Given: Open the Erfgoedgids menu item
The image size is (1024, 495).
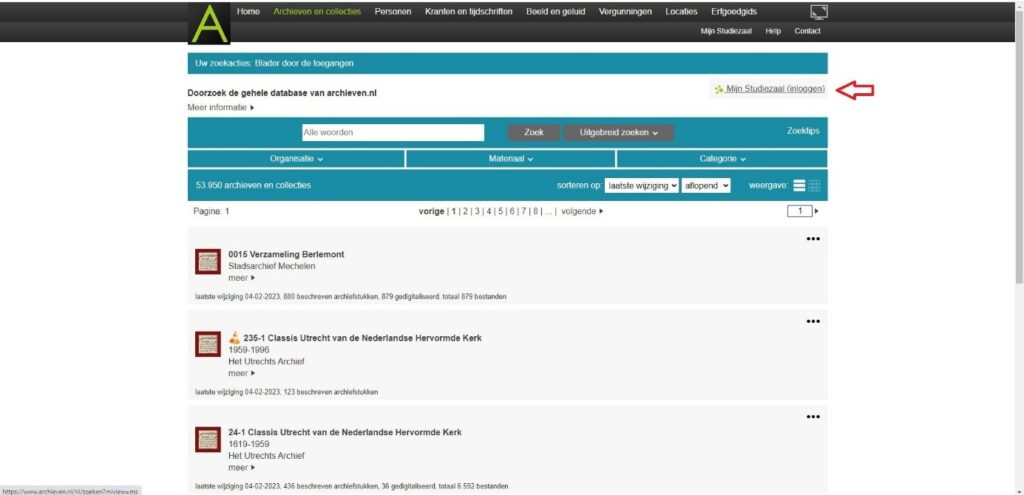Looking at the screenshot, I should click(x=734, y=12).
